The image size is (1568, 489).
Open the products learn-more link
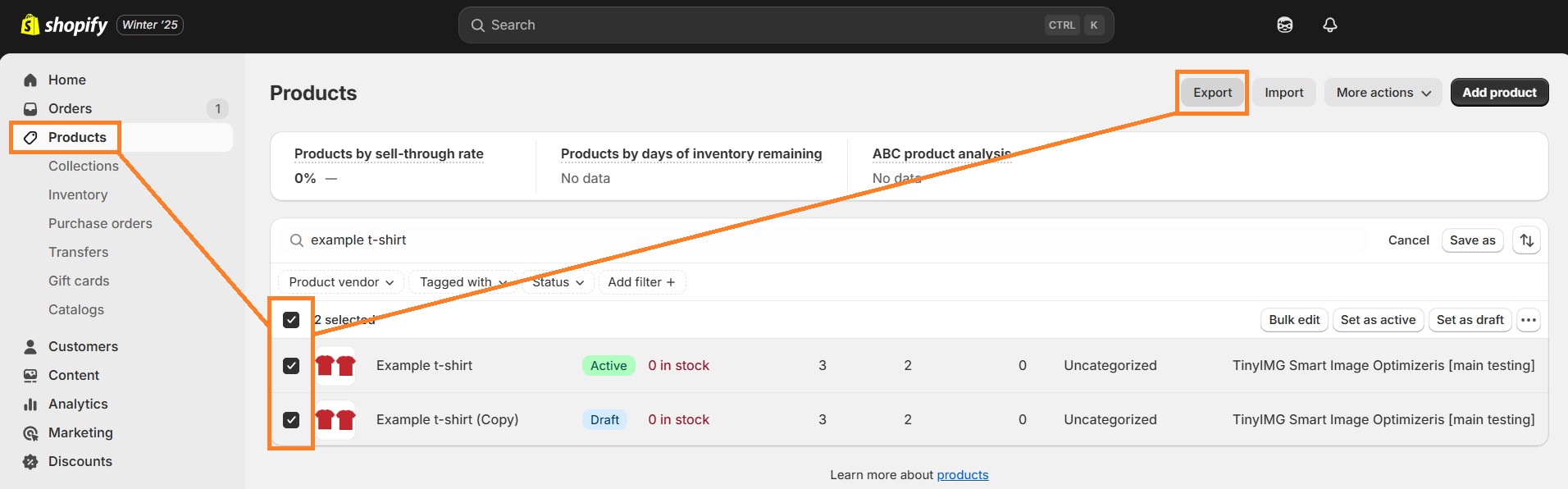point(961,474)
